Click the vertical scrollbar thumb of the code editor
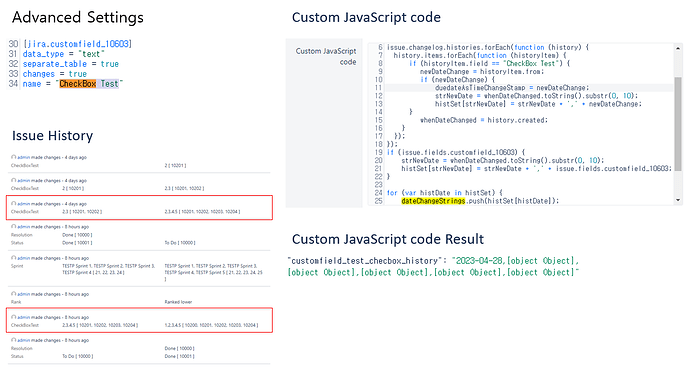Screen dimensions: 690x370 coord(678,124)
